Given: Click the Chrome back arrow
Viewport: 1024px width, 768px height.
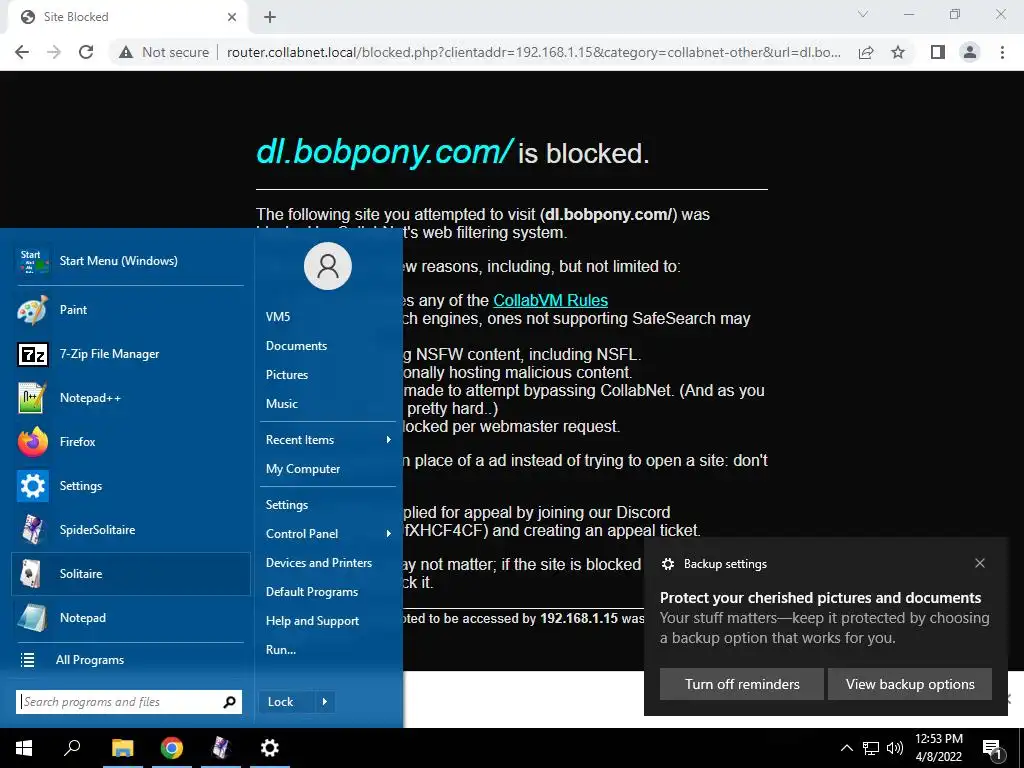Looking at the screenshot, I should [x=22, y=52].
